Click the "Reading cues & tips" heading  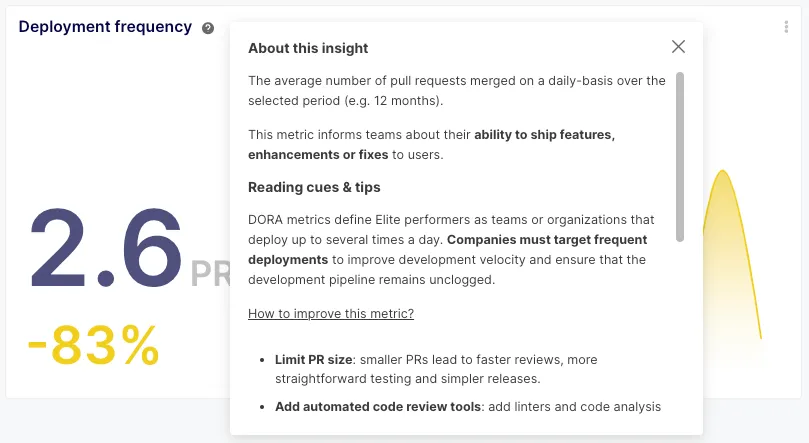click(314, 187)
